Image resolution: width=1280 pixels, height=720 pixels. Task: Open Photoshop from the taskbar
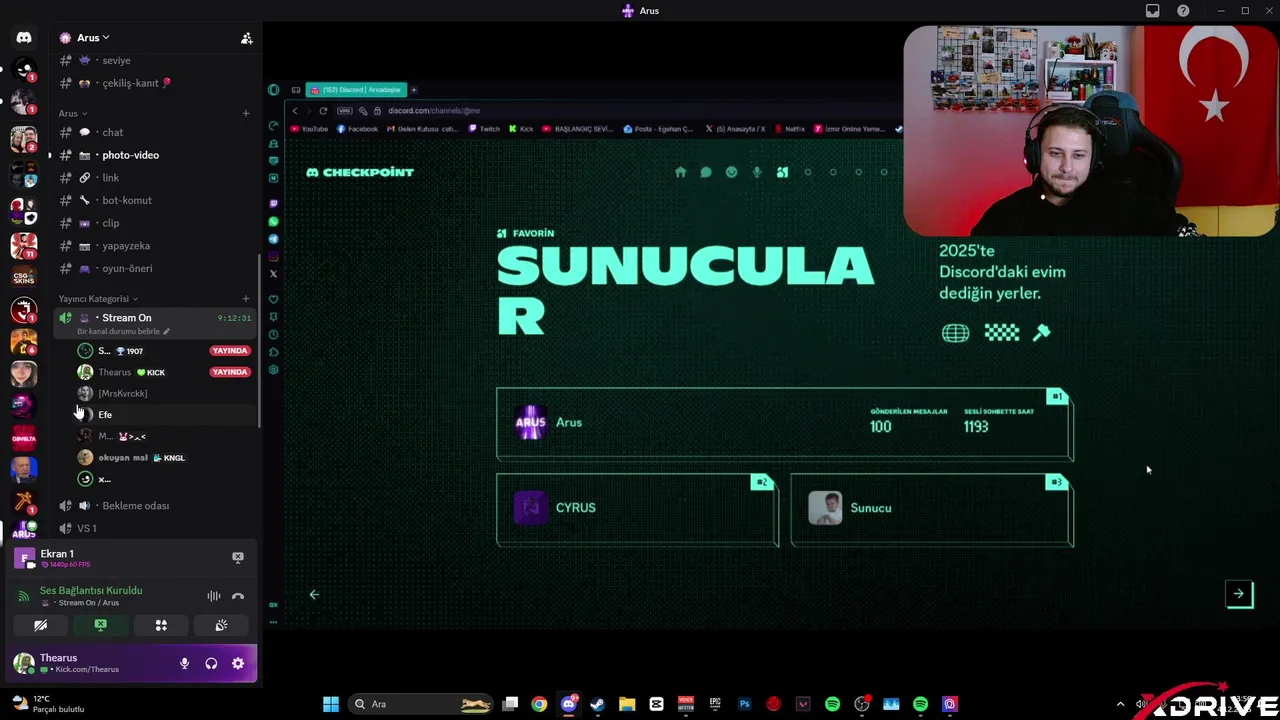744,704
